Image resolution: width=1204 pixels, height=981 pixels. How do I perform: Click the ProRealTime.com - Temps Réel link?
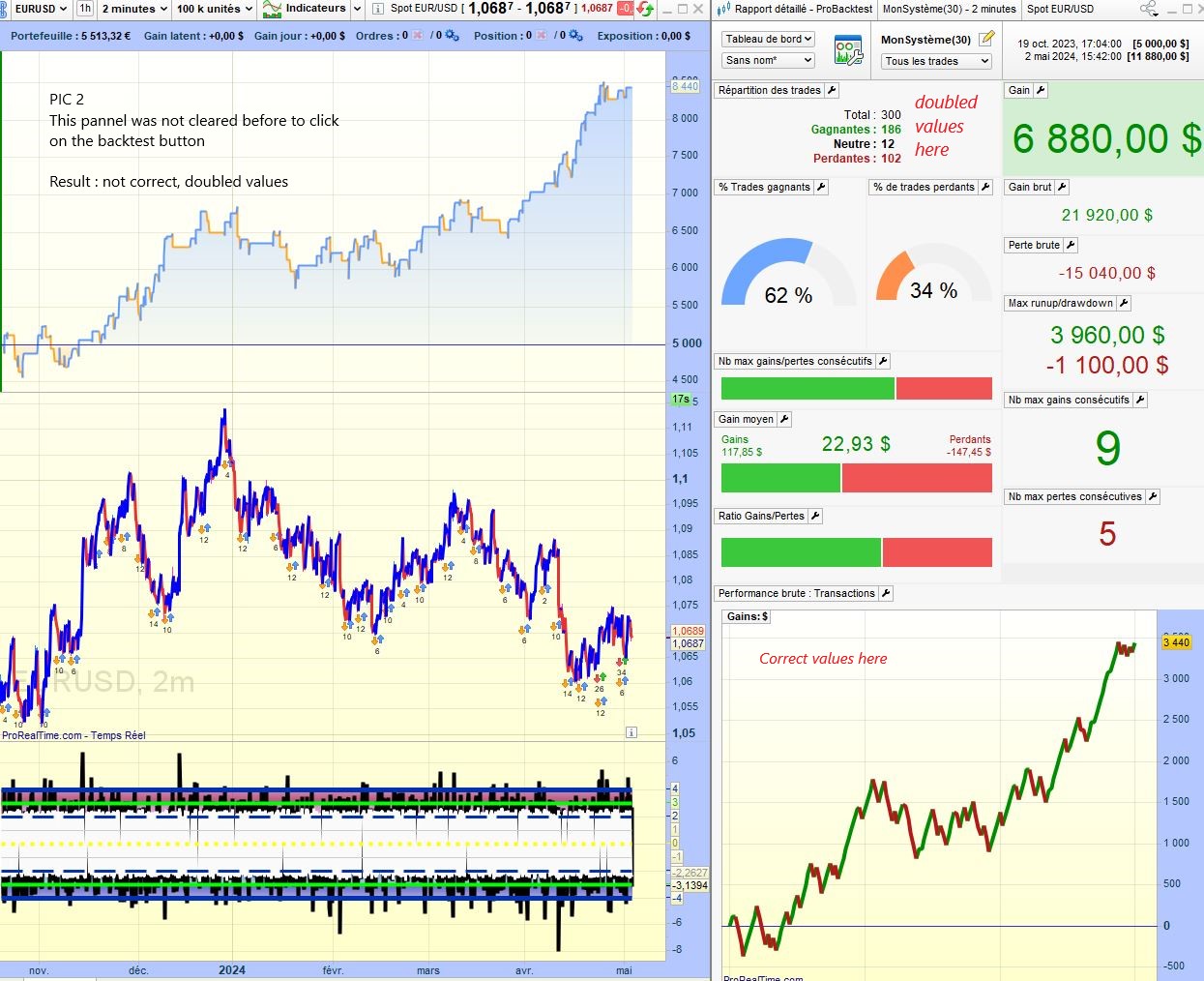[73, 735]
